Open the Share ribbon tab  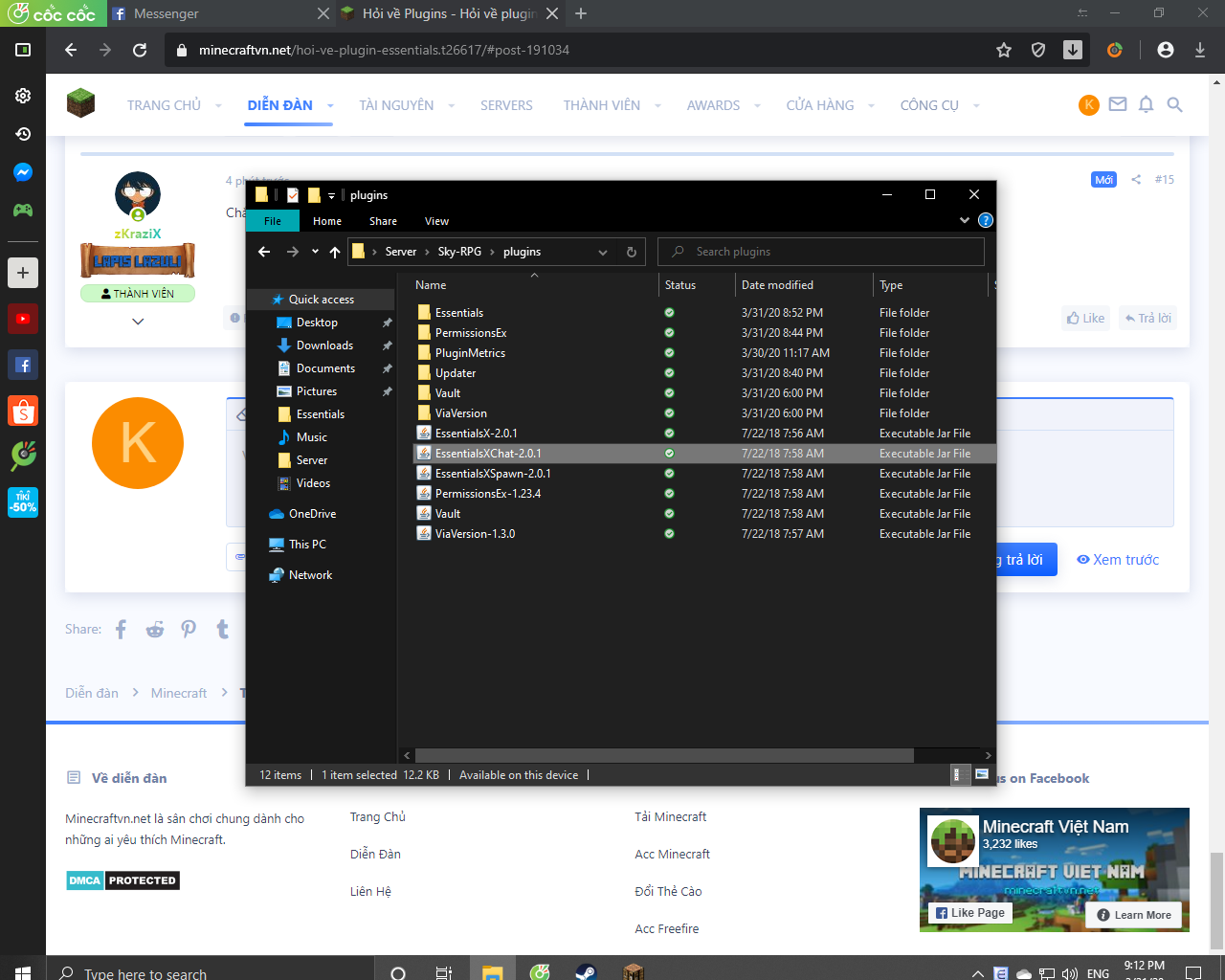pyautogui.click(x=383, y=221)
